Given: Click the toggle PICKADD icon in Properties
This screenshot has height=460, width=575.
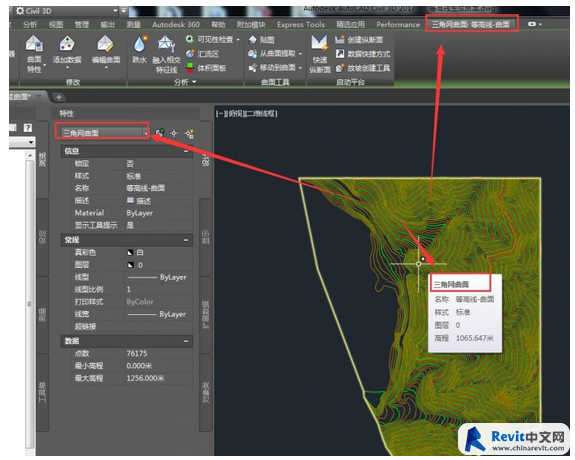Looking at the screenshot, I should point(160,133).
